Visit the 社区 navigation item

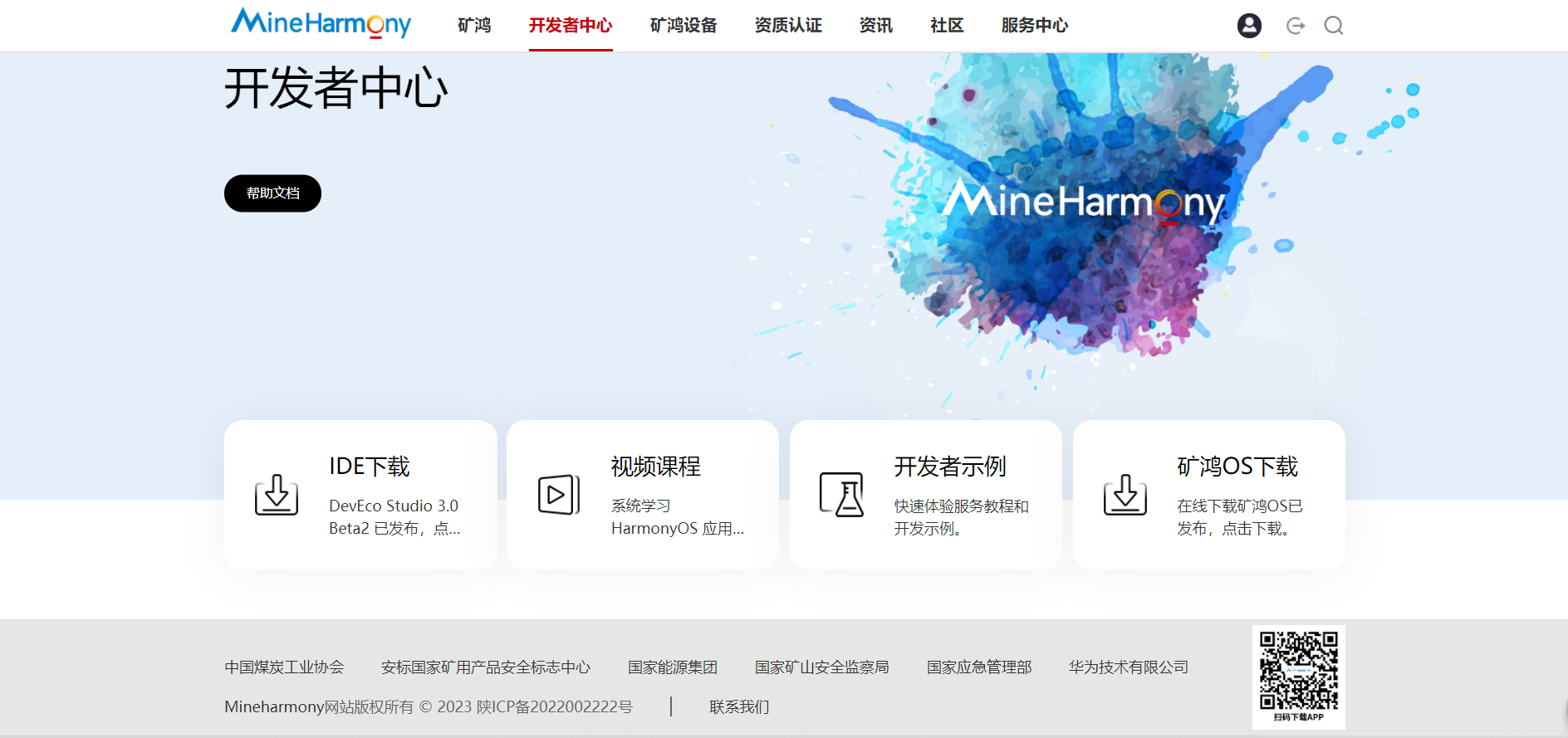tap(947, 26)
